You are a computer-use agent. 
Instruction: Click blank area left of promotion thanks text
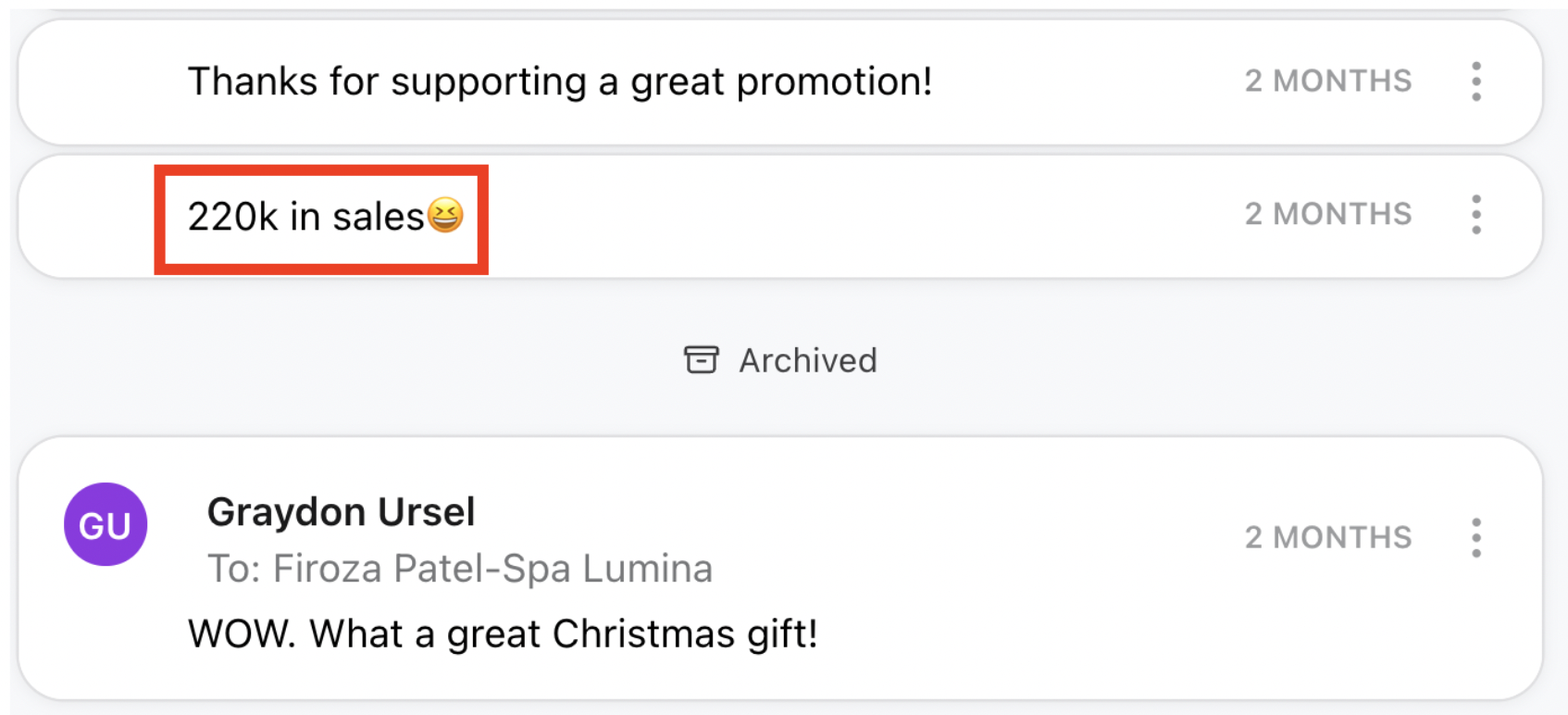pos(102,82)
